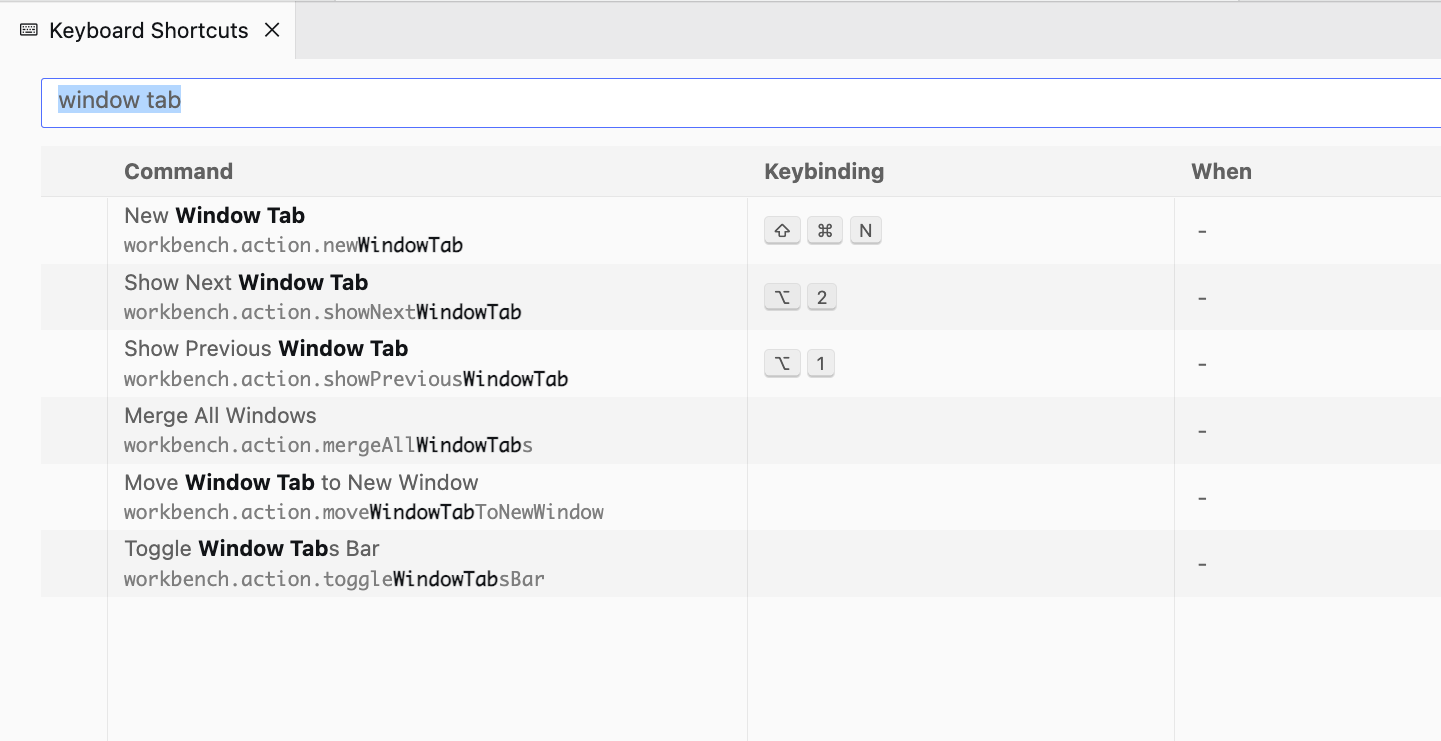Image resolution: width=1441 pixels, height=741 pixels.
Task: Click the N key cap for New Window Tab
Action: tap(865, 231)
